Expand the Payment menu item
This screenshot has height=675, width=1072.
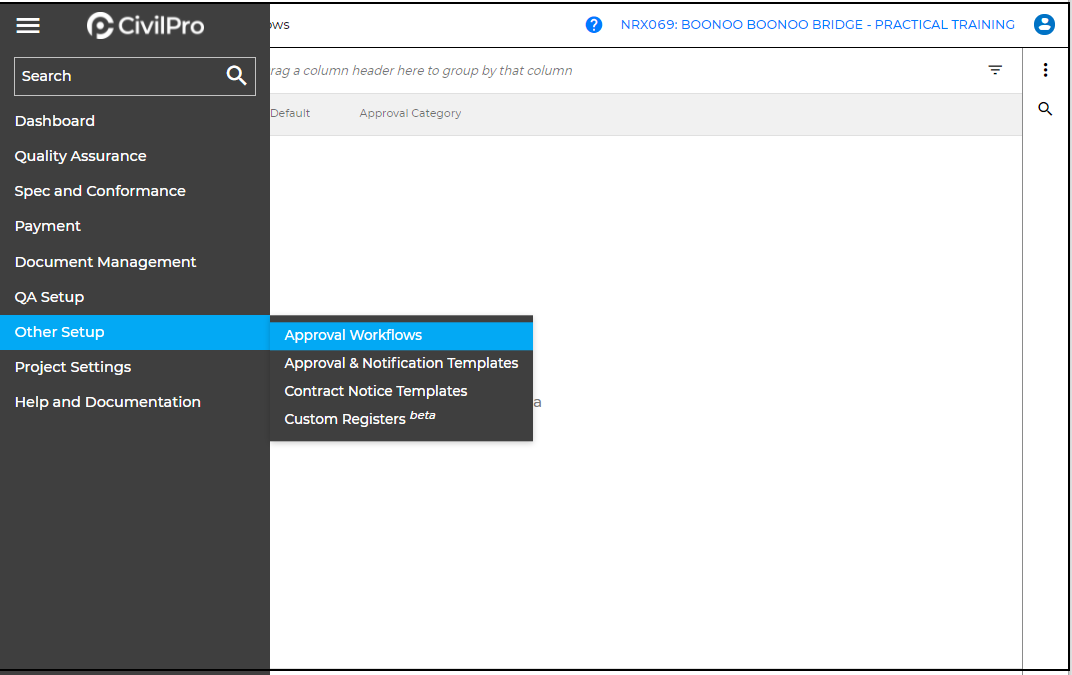coord(48,226)
